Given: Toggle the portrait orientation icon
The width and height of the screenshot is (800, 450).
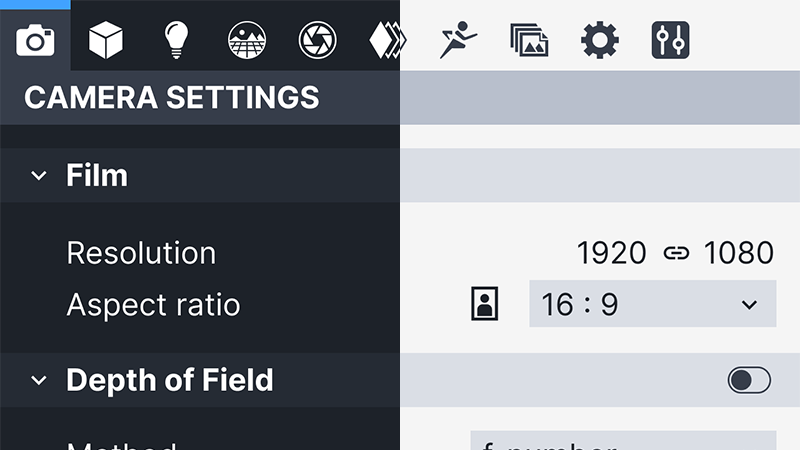Looking at the screenshot, I should coord(484,304).
